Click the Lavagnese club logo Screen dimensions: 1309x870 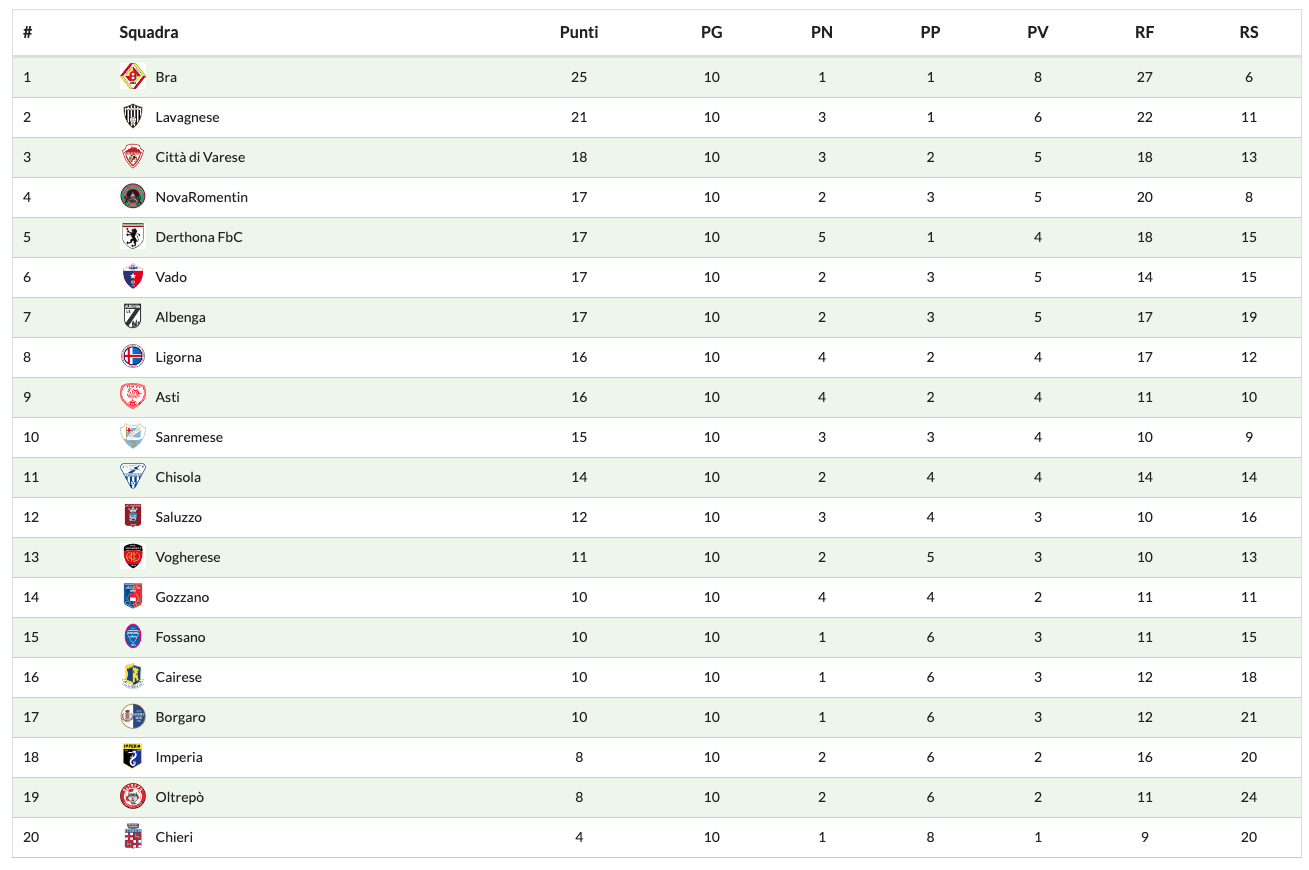click(133, 117)
